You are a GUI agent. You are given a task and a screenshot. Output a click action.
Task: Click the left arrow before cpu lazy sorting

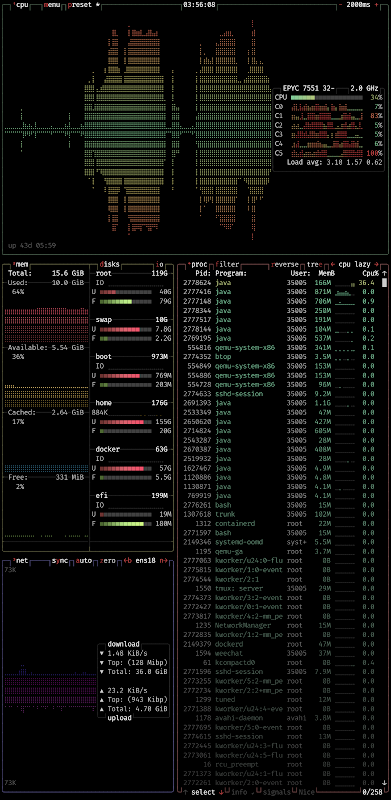(x=333, y=264)
